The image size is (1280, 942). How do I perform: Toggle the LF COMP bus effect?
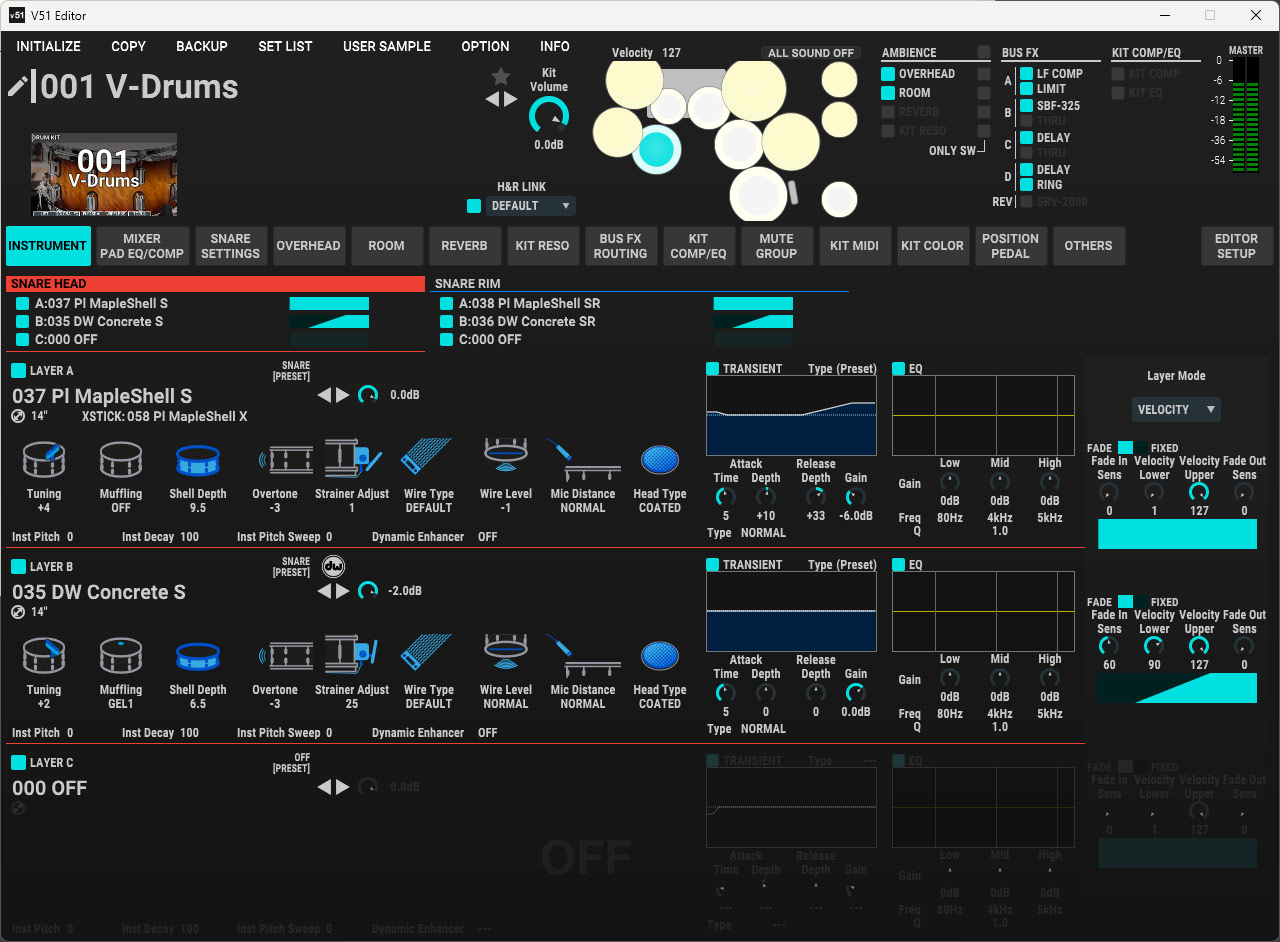(x=1026, y=74)
